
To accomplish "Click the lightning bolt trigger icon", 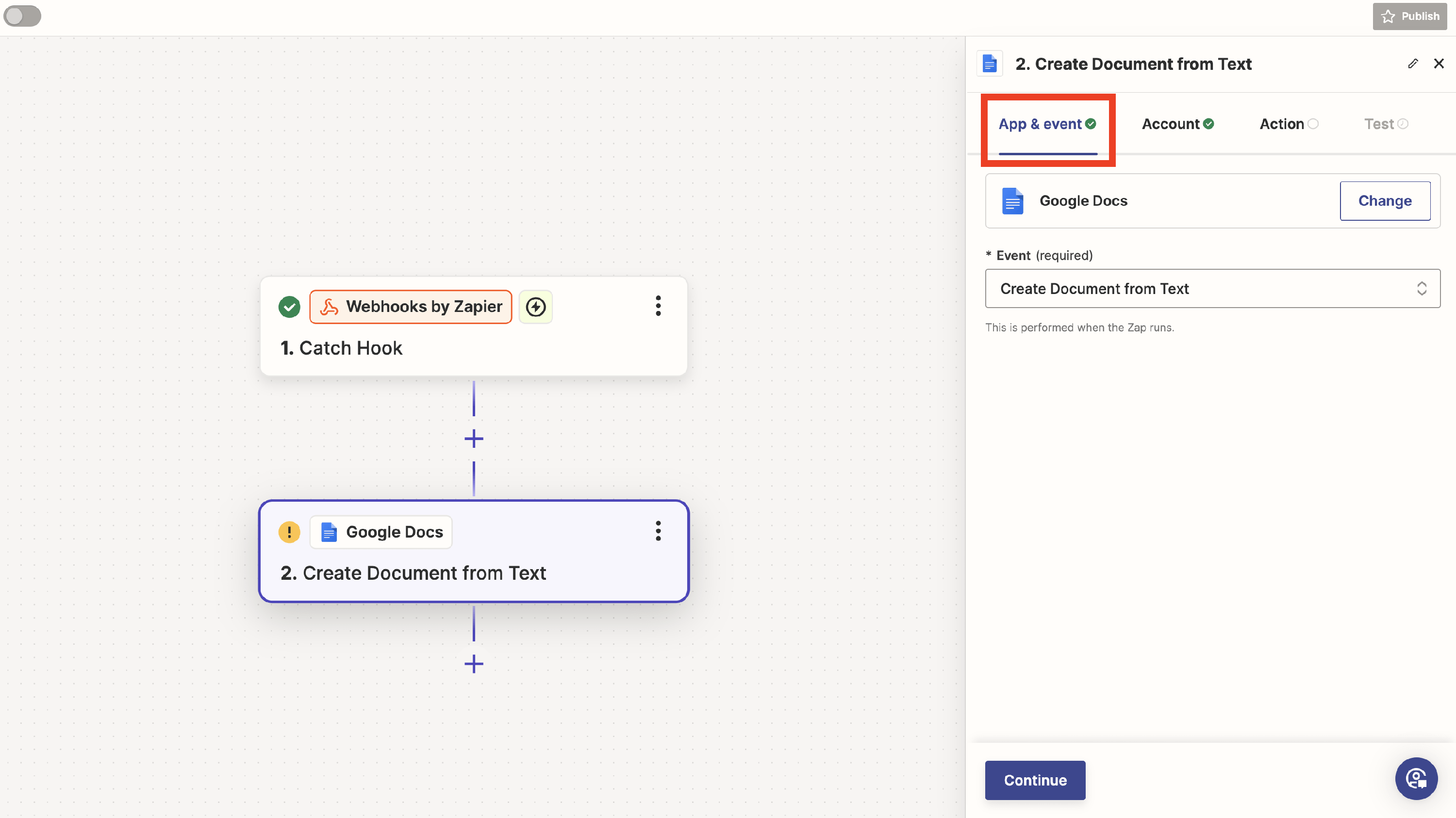I will pyautogui.click(x=535, y=307).
